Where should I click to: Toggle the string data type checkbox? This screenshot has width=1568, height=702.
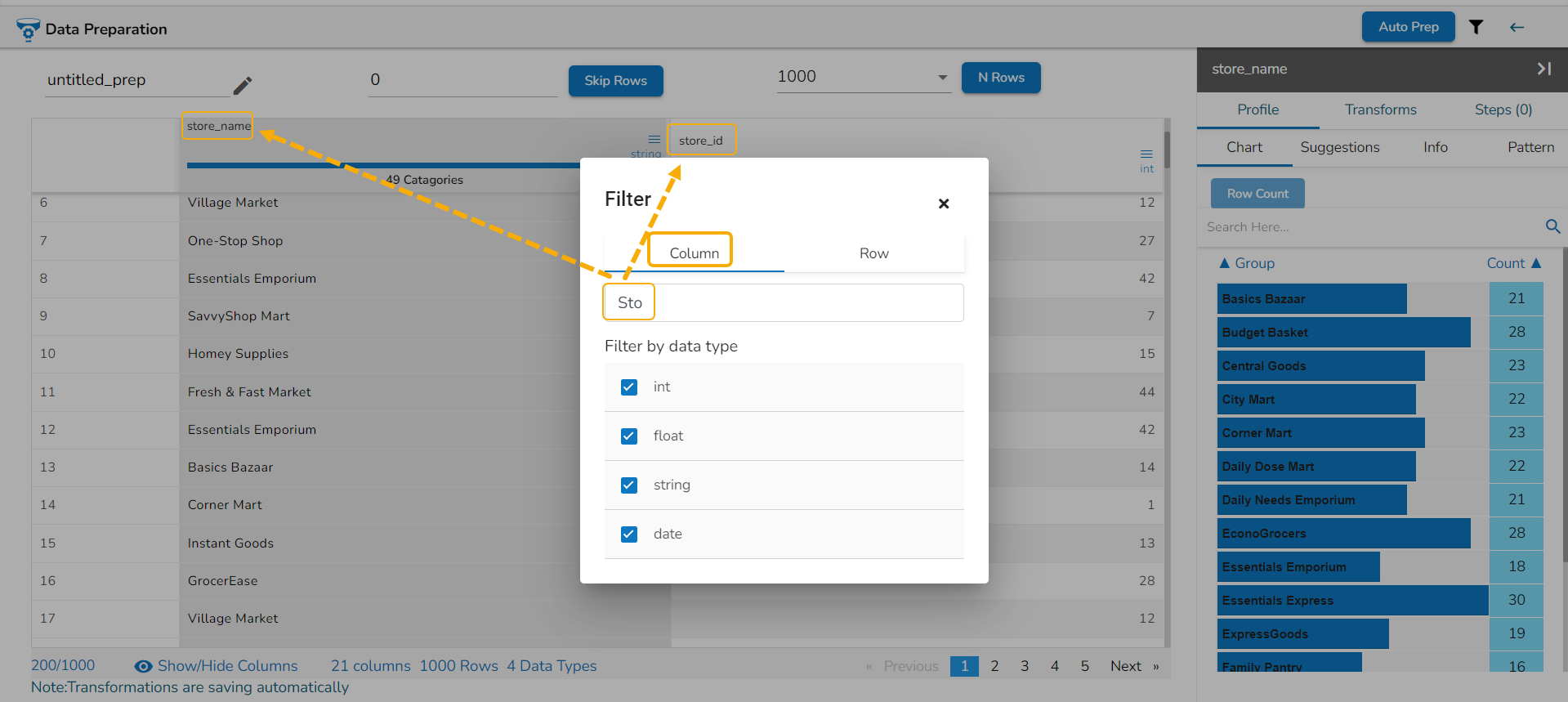(x=629, y=485)
